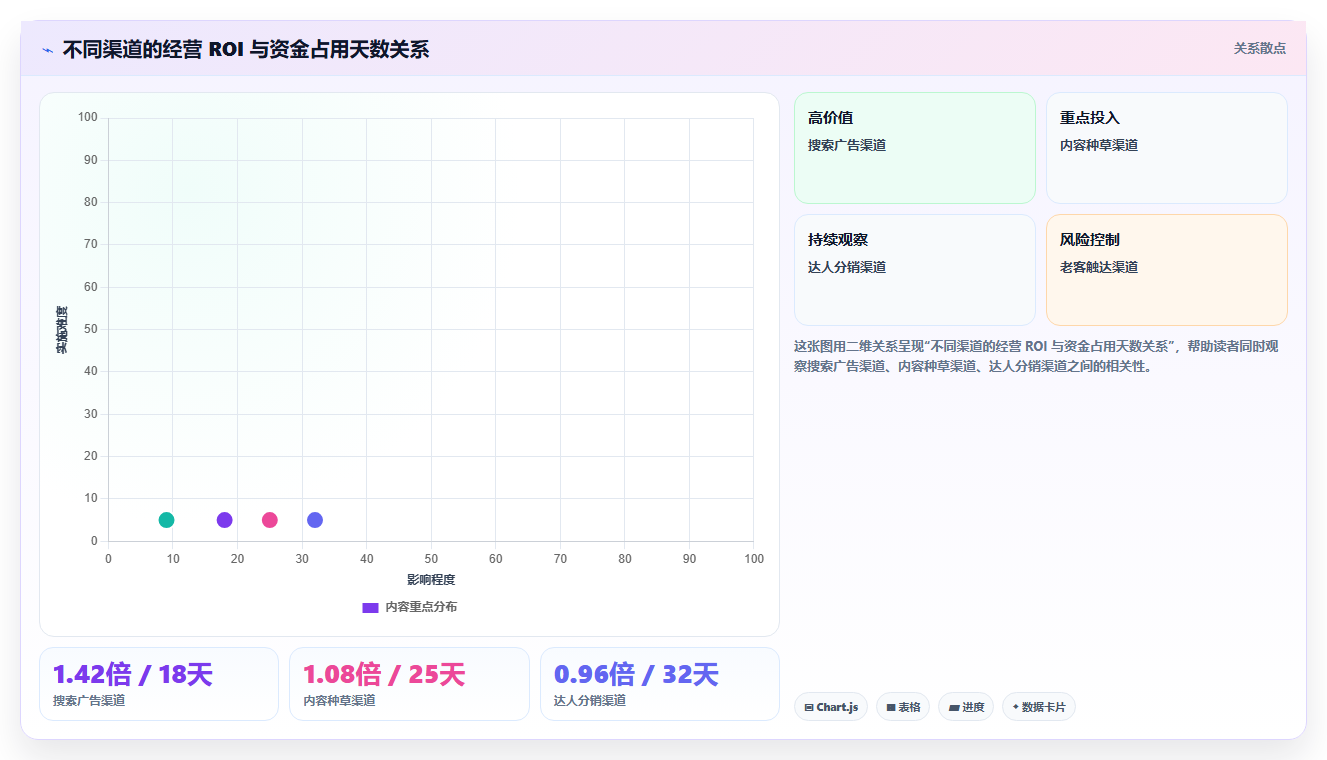
Task: Click the description paragraph starting 这张图用二维关系
Action: 1037,356
